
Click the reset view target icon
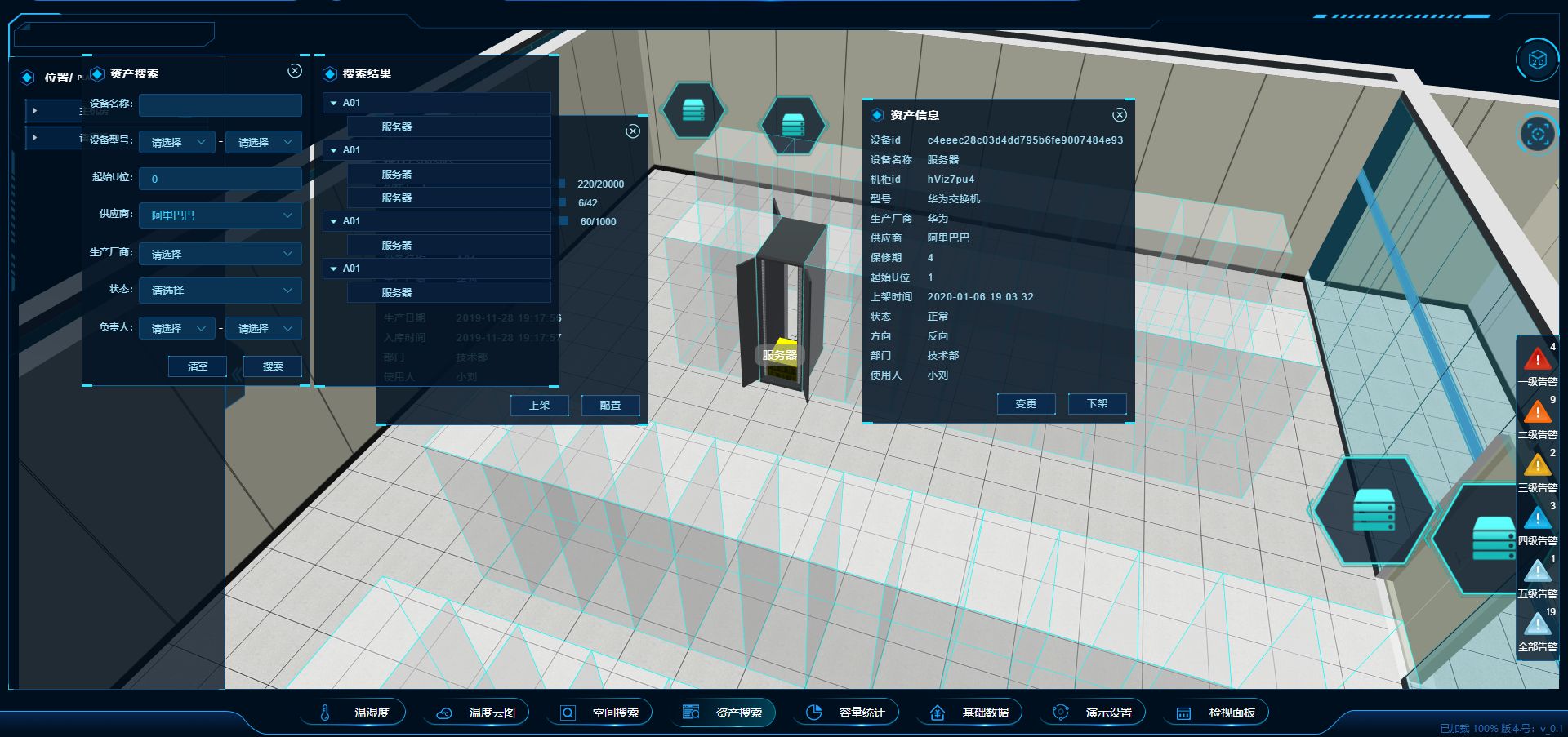[1537, 134]
